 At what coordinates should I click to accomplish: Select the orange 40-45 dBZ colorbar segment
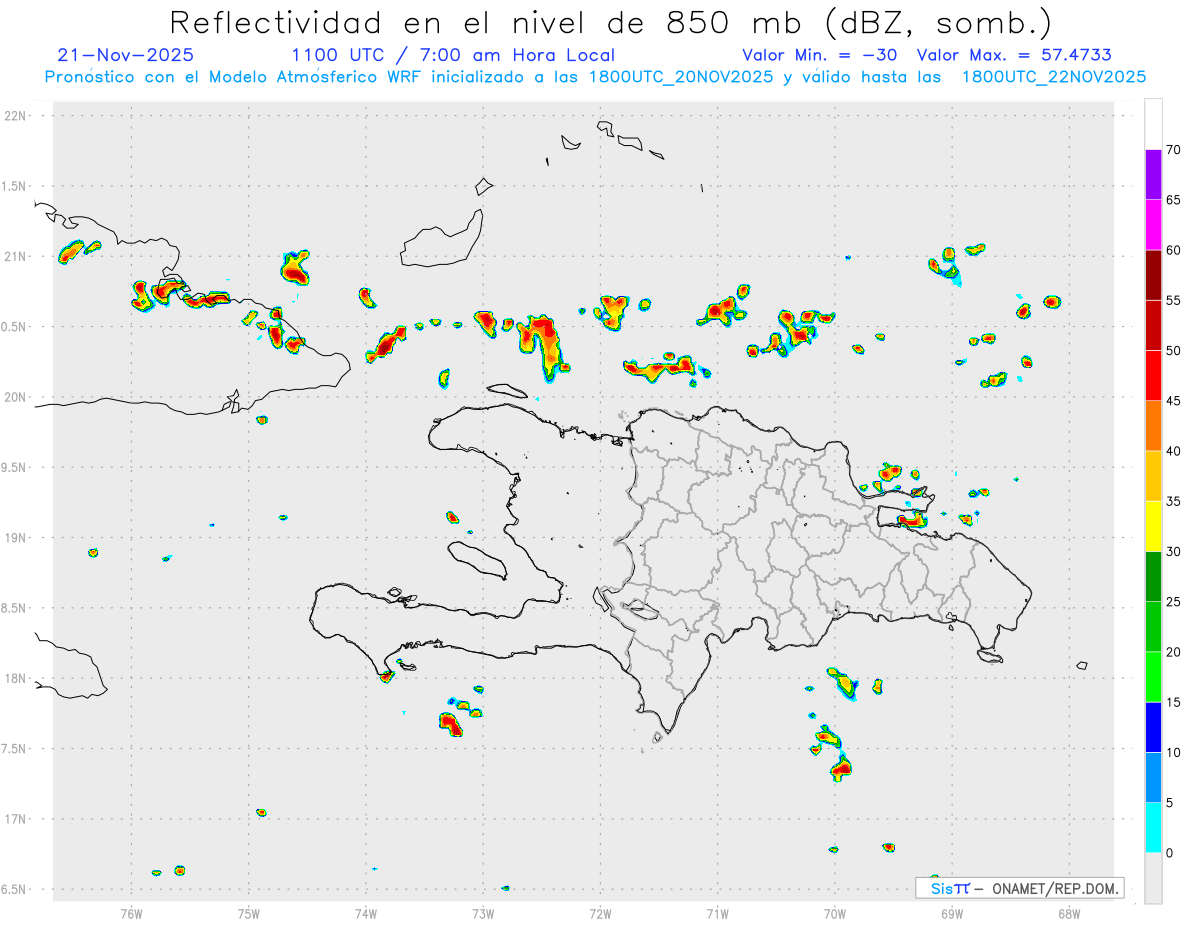point(1153,426)
